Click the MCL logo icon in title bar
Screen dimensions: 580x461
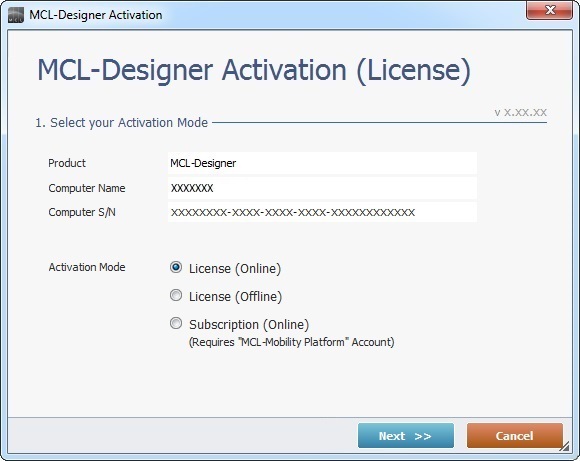16,15
